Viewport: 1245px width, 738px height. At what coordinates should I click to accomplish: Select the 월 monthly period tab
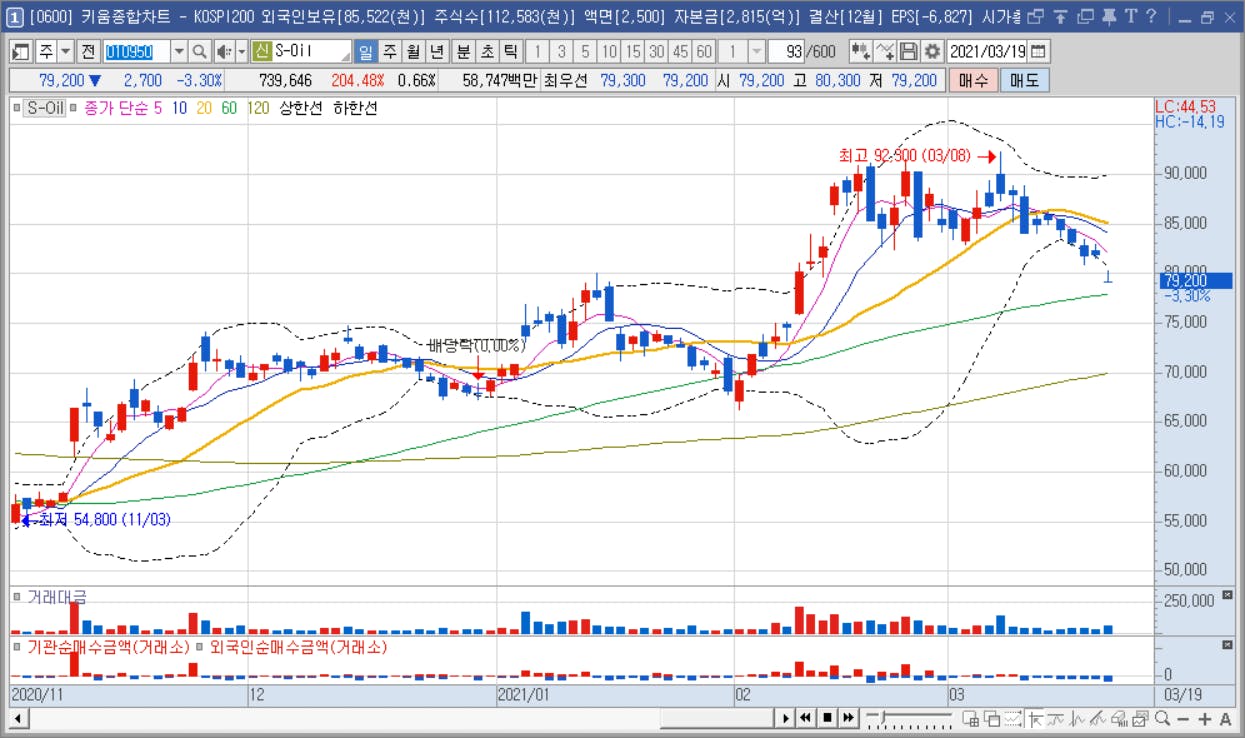[x=412, y=52]
